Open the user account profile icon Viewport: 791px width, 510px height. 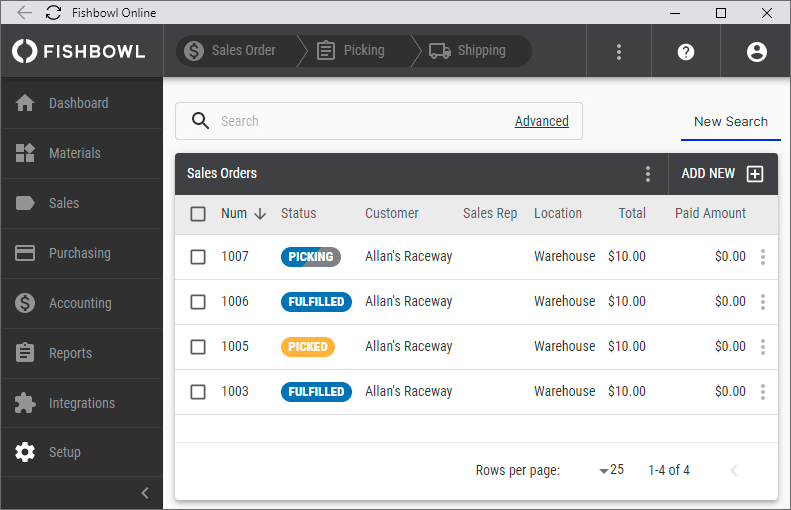pos(756,51)
